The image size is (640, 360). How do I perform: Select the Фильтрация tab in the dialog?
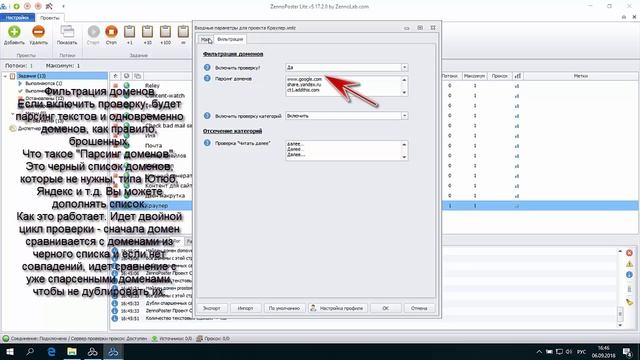[x=230, y=39]
